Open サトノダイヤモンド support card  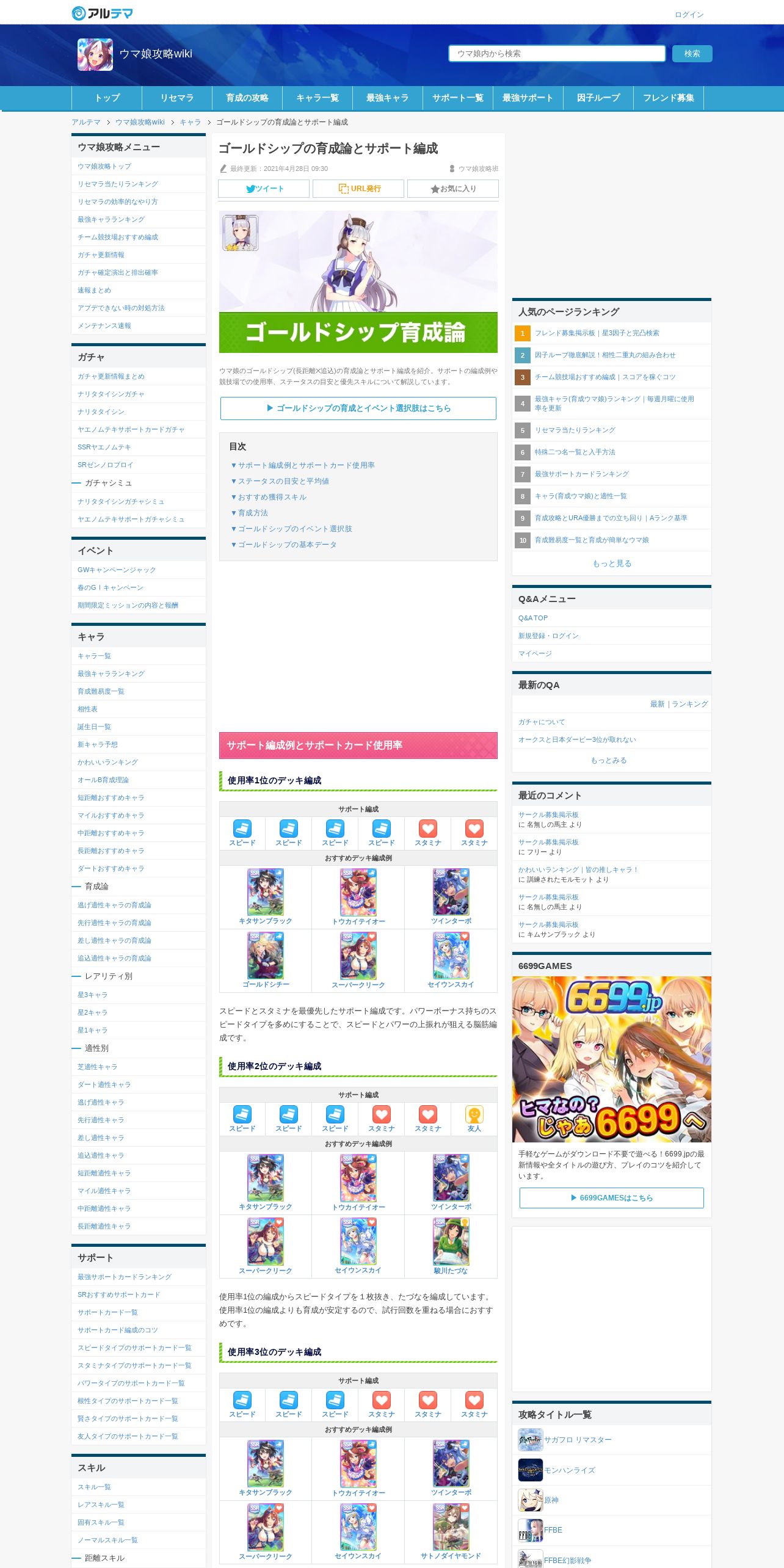point(451,1527)
